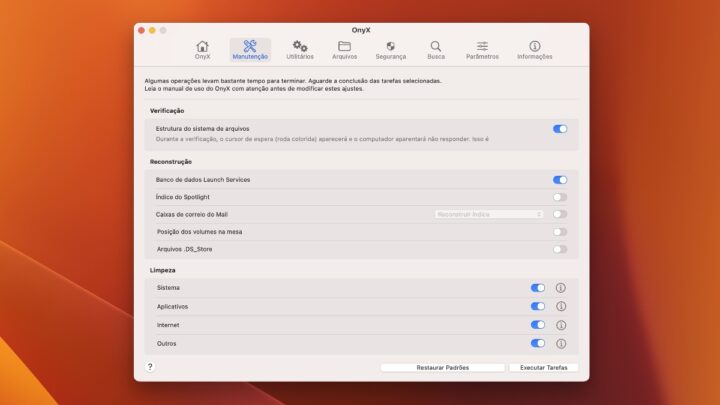720x405 pixels.
Task: Turn off Internet cleaning switch
Action: pos(538,325)
